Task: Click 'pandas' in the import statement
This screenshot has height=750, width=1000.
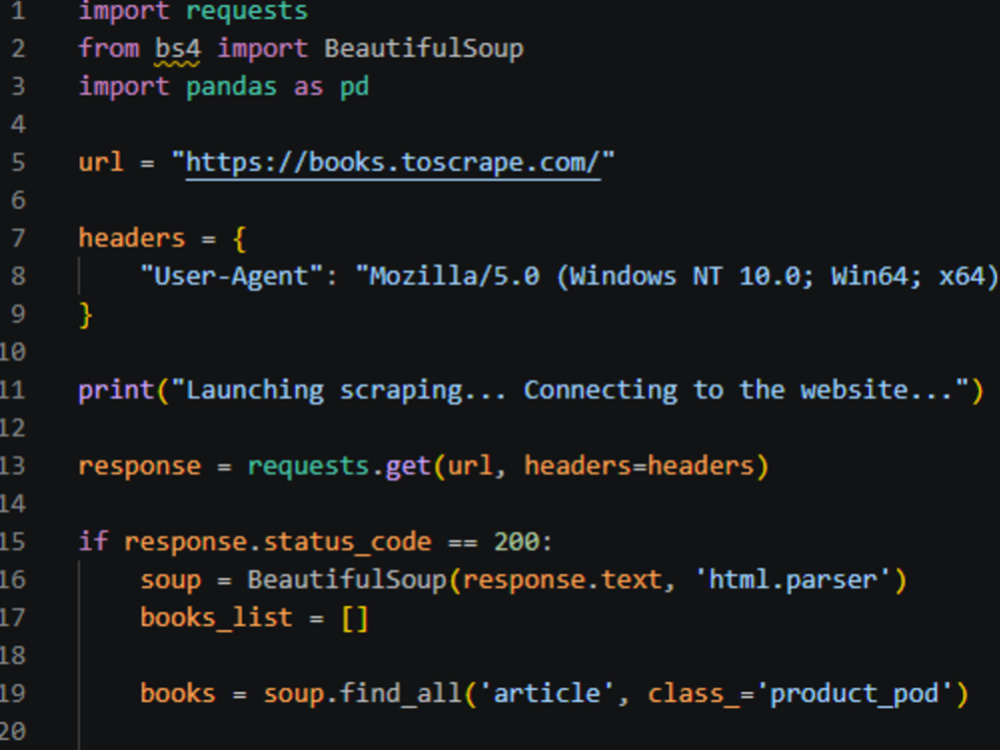Action: point(232,87)
